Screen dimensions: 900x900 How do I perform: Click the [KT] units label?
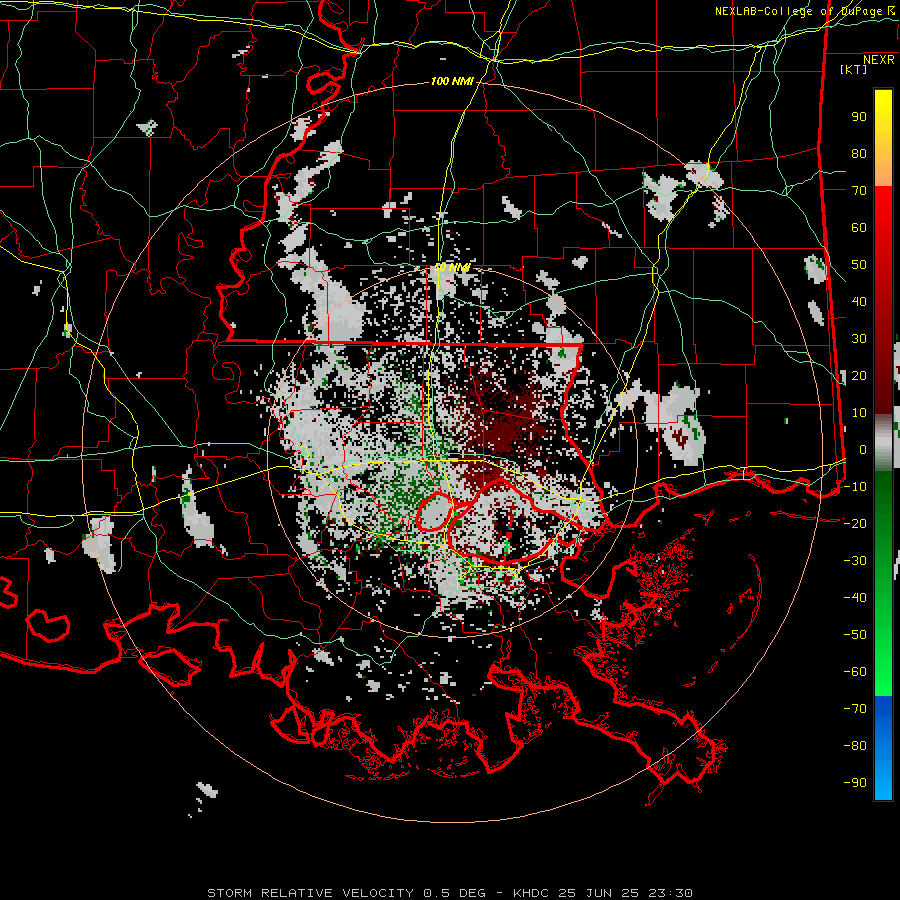[854, 69]
